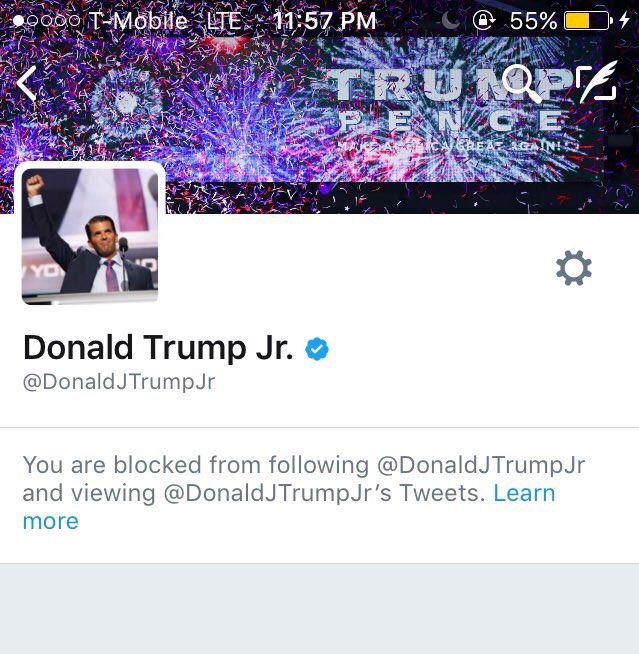Tap the rotation lock status icon
Image resolution: width=639 pixels, height=654 pixels.
(x=484, y=20)
